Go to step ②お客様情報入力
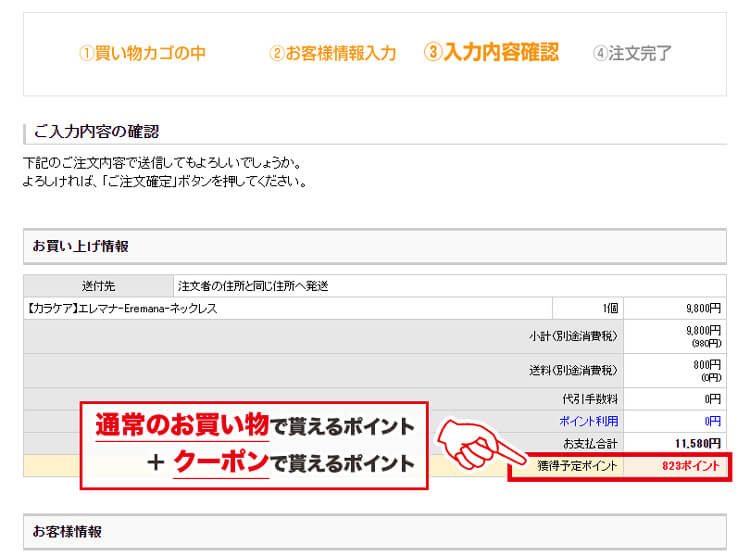750x556 pixels. coord(332,53)
